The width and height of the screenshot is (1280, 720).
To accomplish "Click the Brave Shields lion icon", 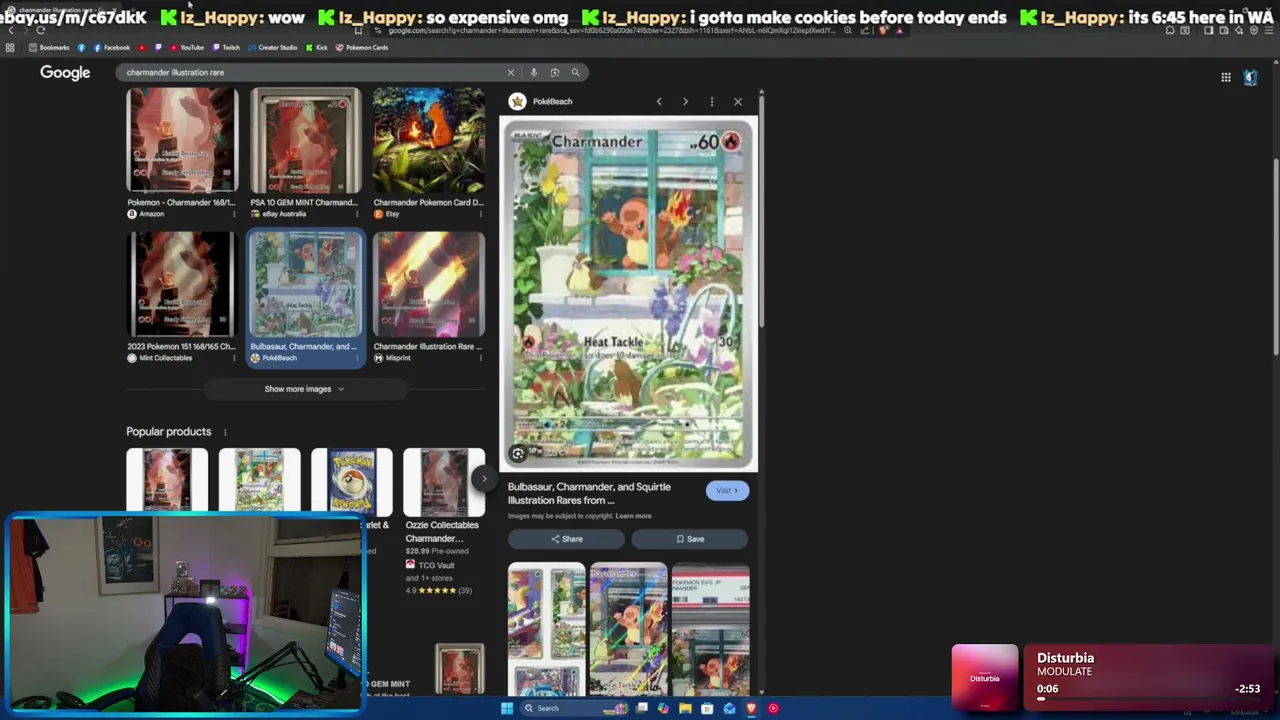I will click(x=884, y=30).
